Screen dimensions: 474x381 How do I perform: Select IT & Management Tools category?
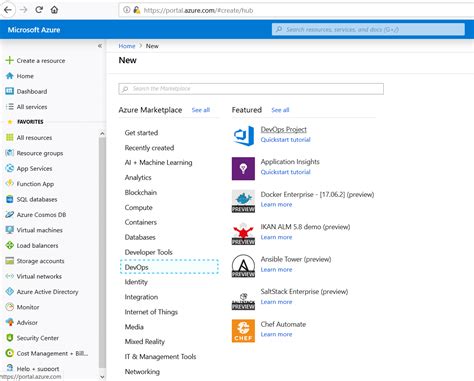click(160, 356)
